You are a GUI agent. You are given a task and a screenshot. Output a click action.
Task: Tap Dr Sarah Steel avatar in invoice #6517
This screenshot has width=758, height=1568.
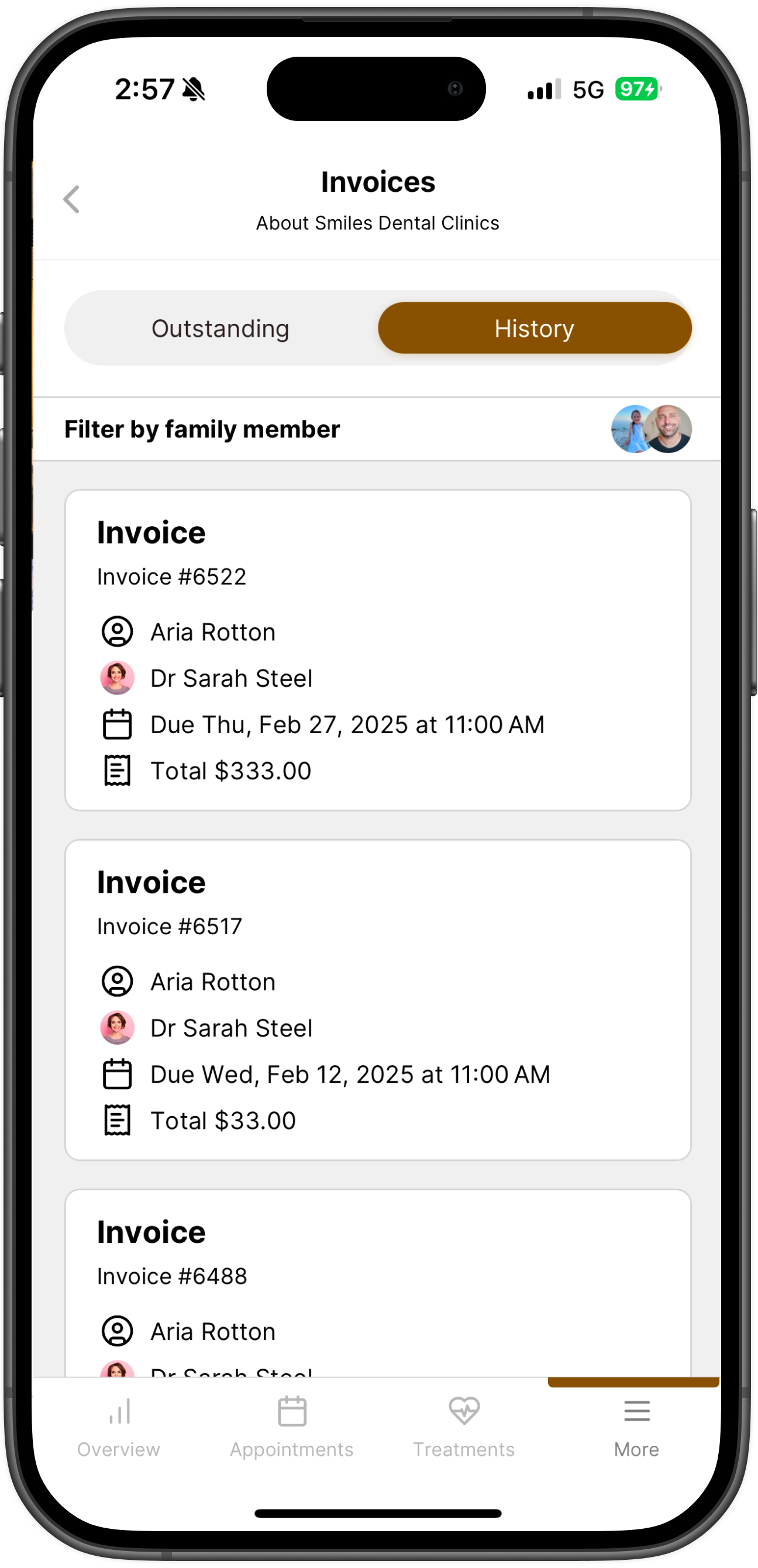coord(118,1028)
